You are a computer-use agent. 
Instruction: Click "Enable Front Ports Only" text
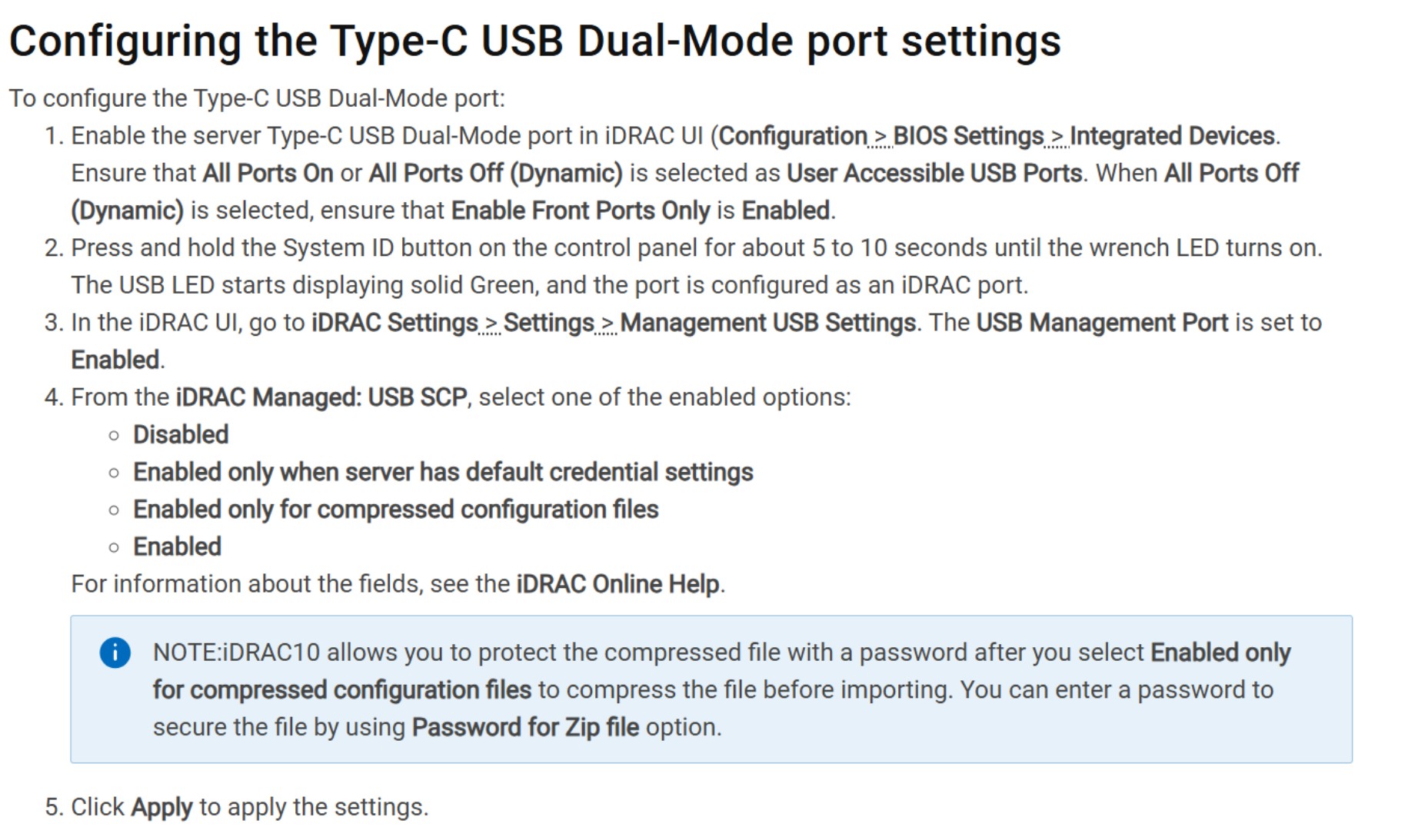(x=580, y=211)
